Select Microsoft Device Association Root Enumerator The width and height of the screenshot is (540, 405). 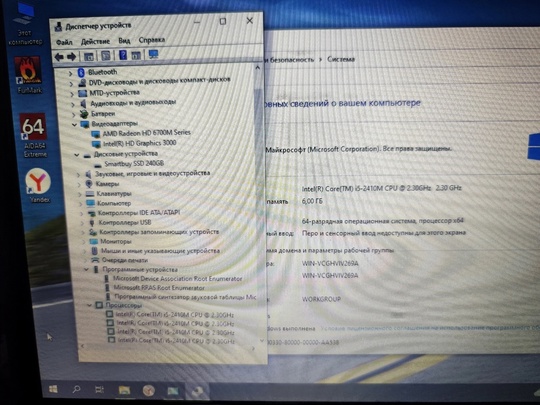(x=177, y=278)
